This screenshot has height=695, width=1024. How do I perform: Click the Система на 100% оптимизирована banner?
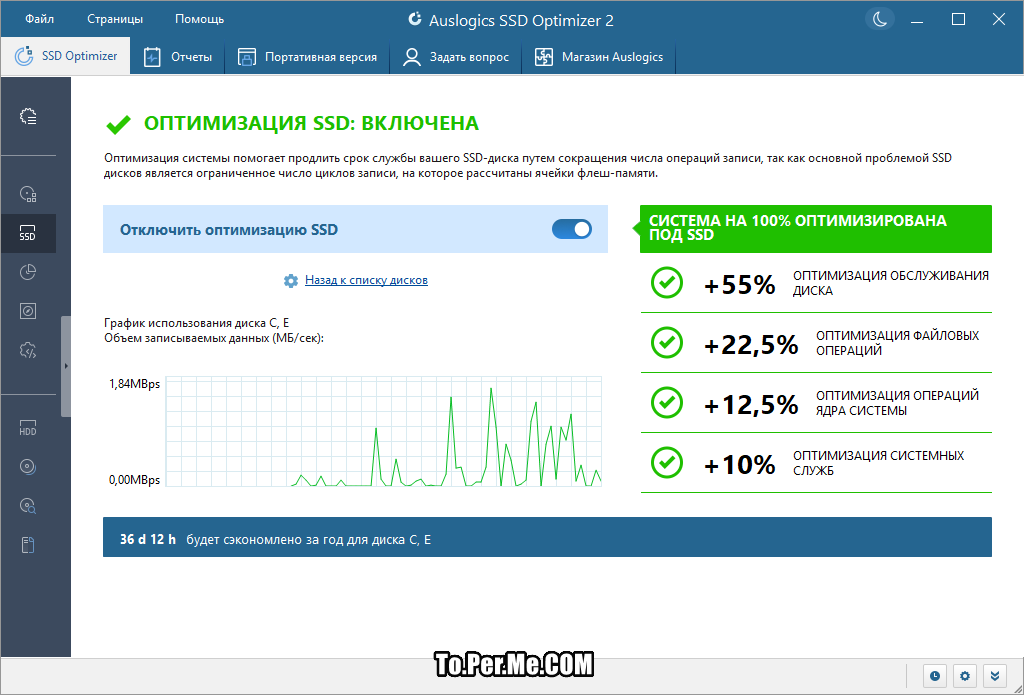click(x=816, y=229)
